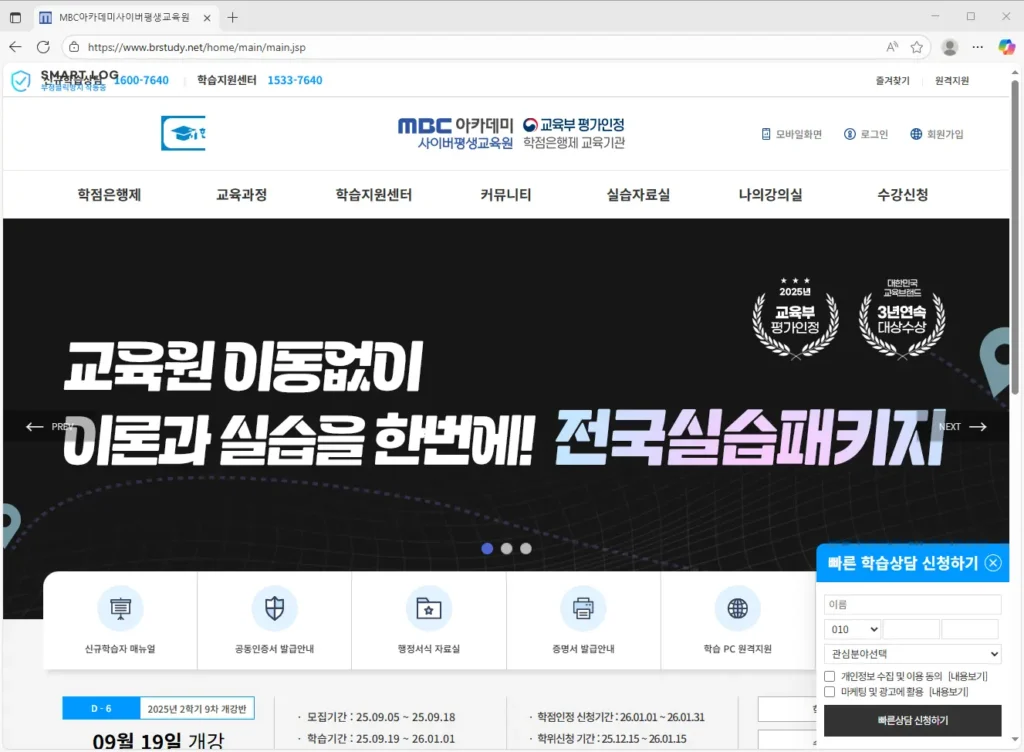This screenshot has height=752, width=1024.
Task: Open the 학습 PC 원격지원 globe icon
Action: (737, 608)
